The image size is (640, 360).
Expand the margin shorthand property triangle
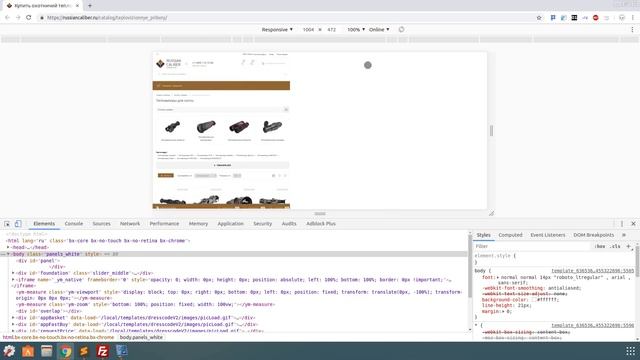[504, 311]
